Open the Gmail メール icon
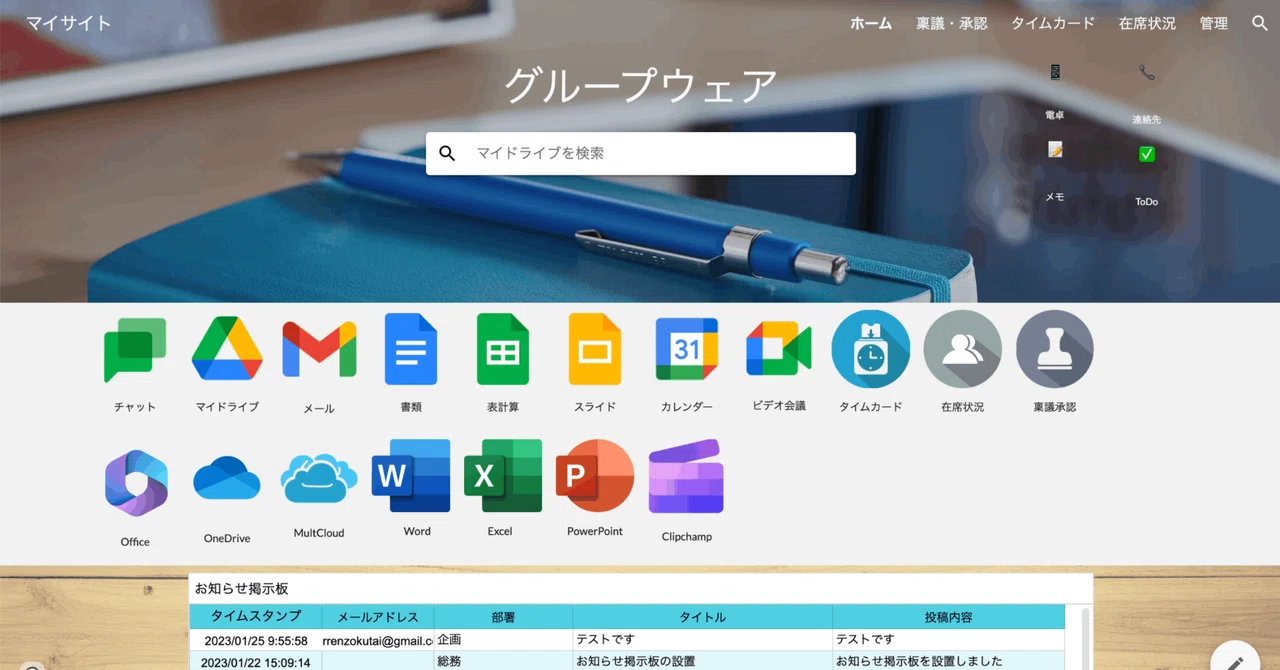 tap(319, 349)
